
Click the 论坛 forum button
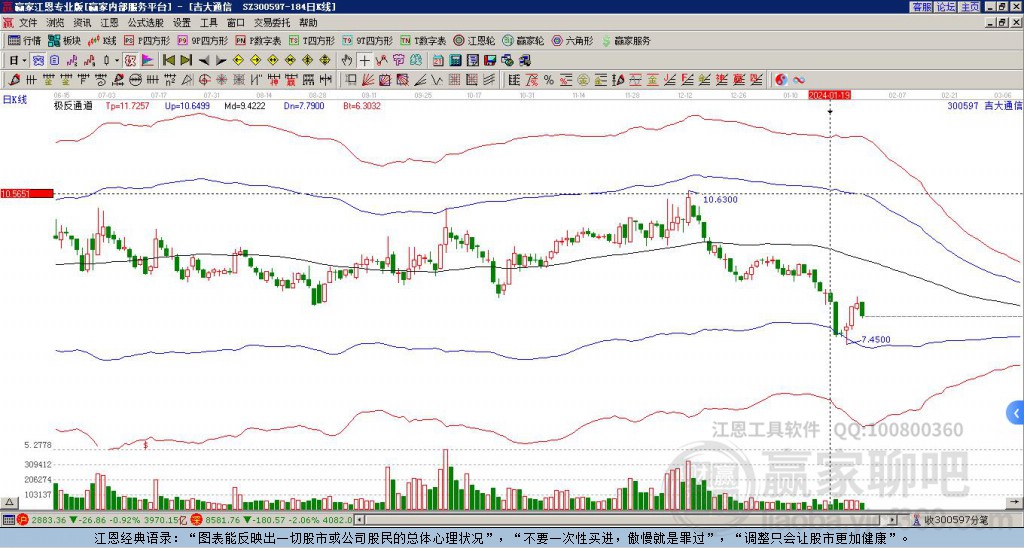click(x=946, y=7)
